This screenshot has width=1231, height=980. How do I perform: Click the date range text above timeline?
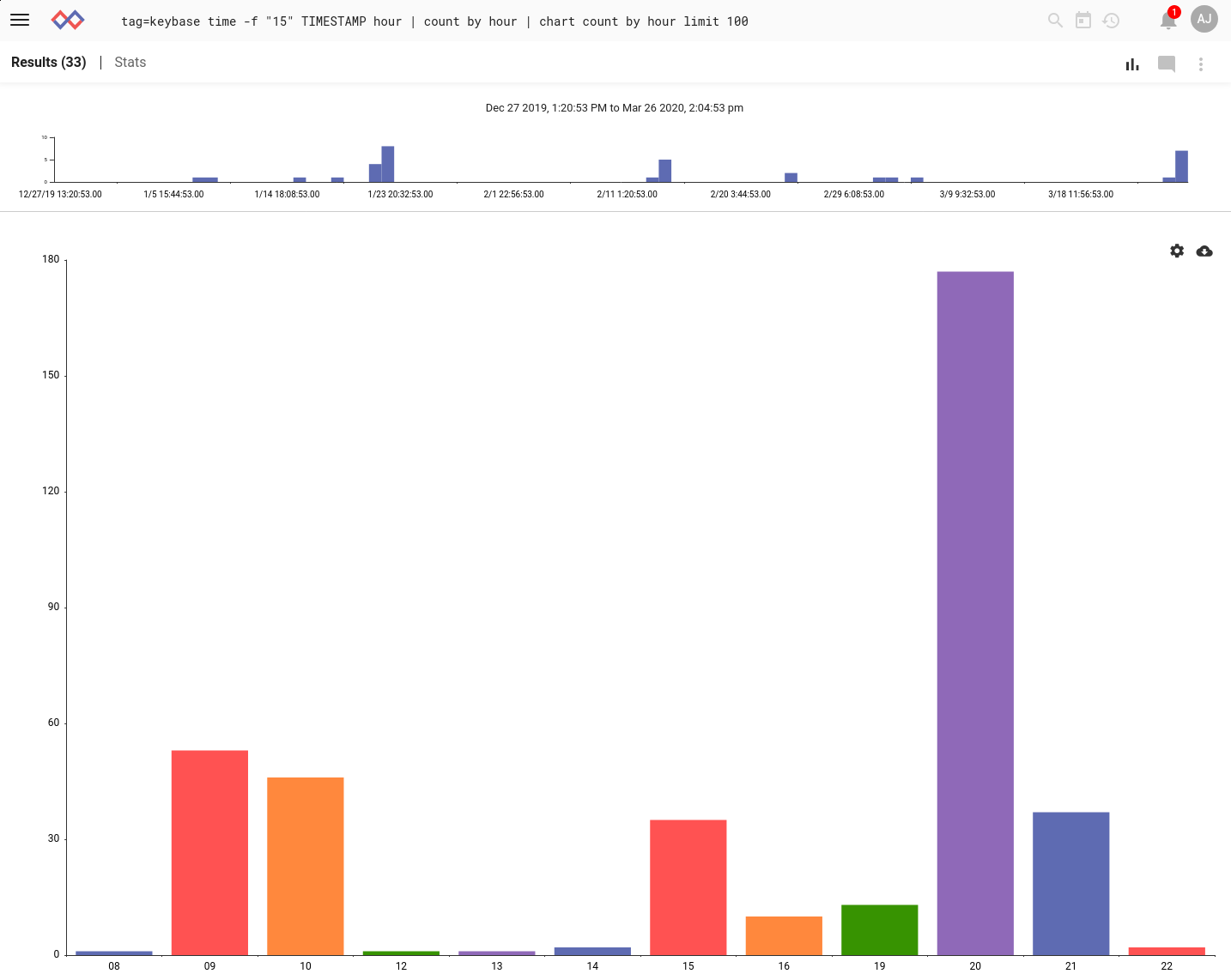[x=615, y=108]
